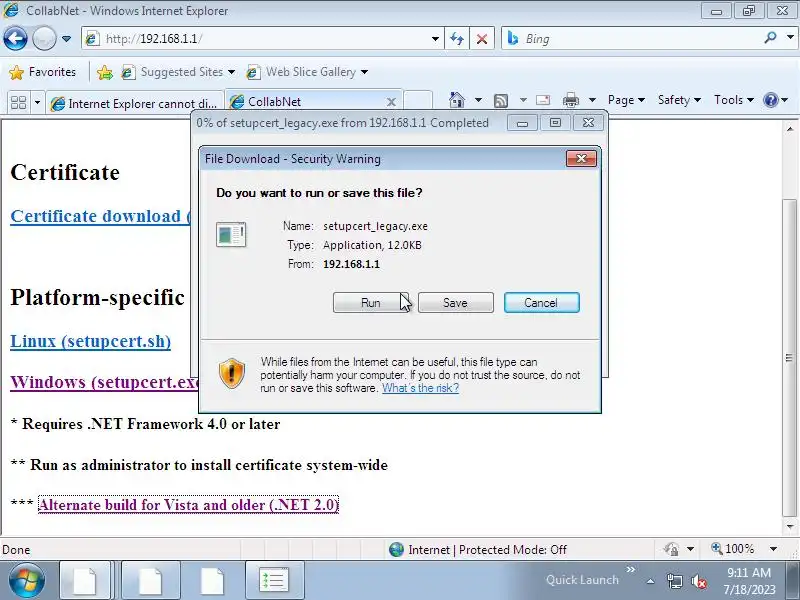The height and width of the screenshot is (600, 800).
Task: Click Save in the File Download dialog
Action: tap(456, 303)
